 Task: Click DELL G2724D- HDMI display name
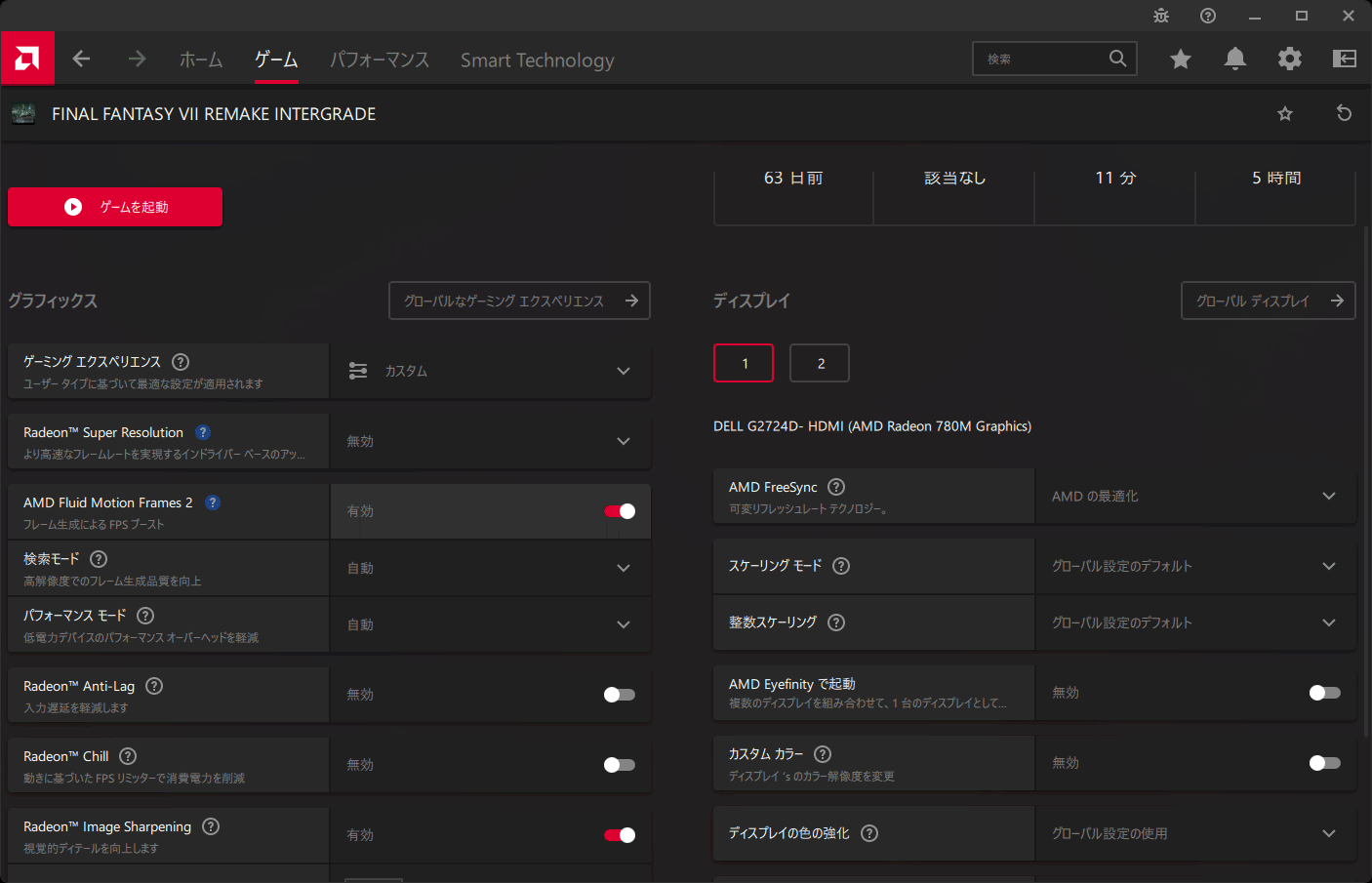pyautogui.click(x=872, y=426)
